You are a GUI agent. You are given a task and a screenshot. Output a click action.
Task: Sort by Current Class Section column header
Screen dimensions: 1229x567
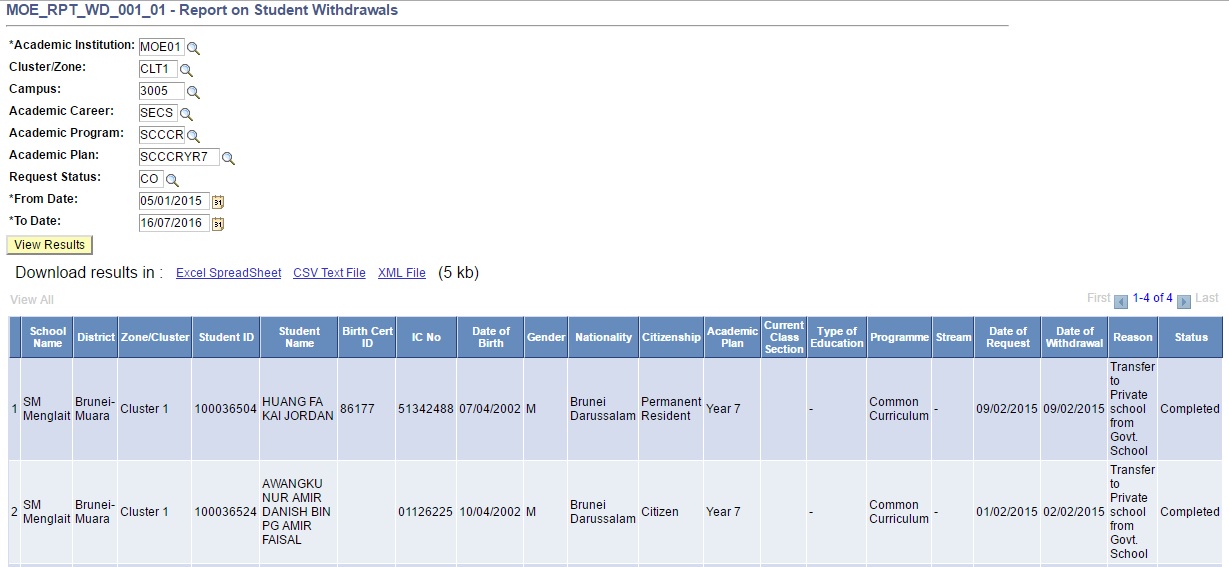[x=784, y=337]
